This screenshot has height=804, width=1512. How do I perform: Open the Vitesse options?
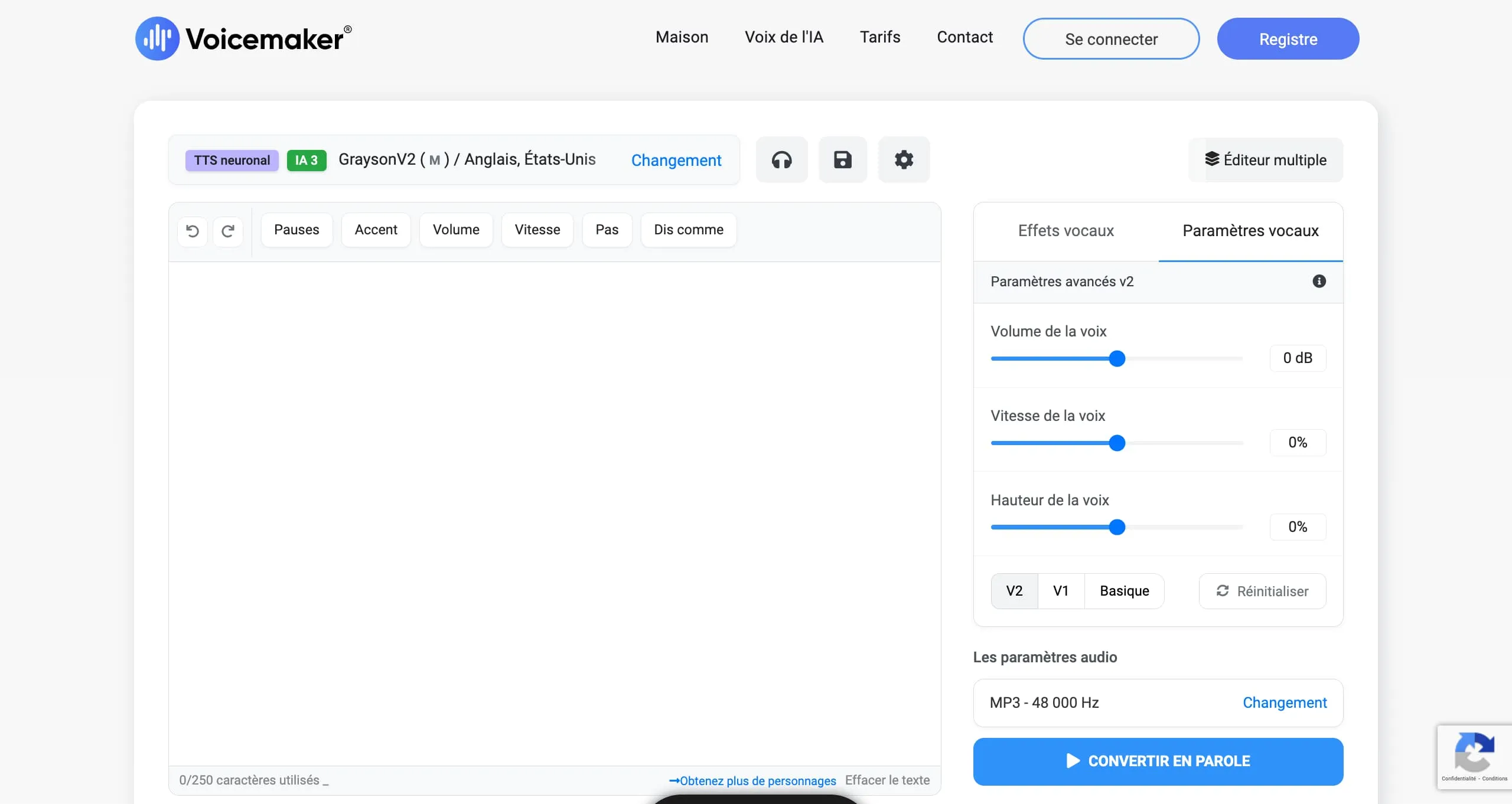(x=537, y=230)
